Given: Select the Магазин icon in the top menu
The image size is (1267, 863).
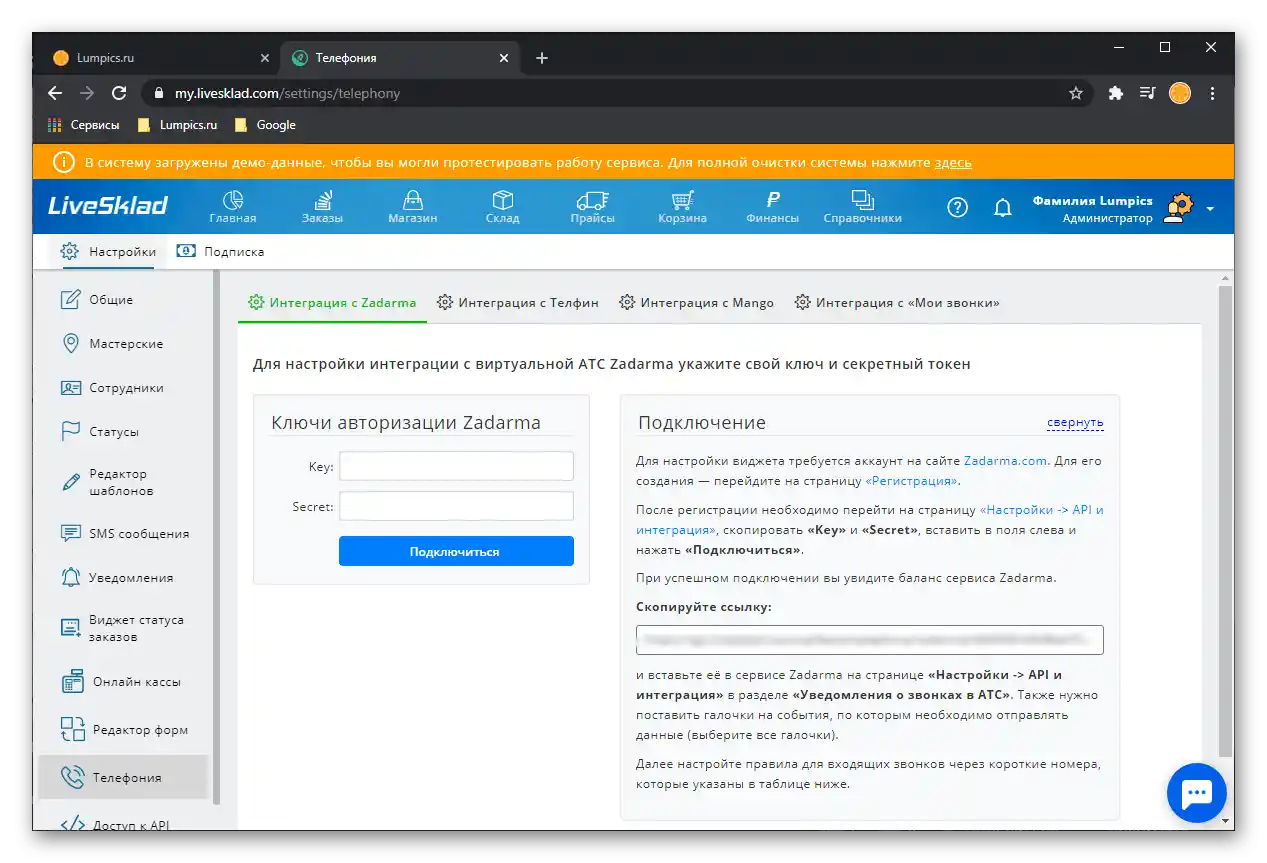Looking at the screenshot, I should coord(412,206).
